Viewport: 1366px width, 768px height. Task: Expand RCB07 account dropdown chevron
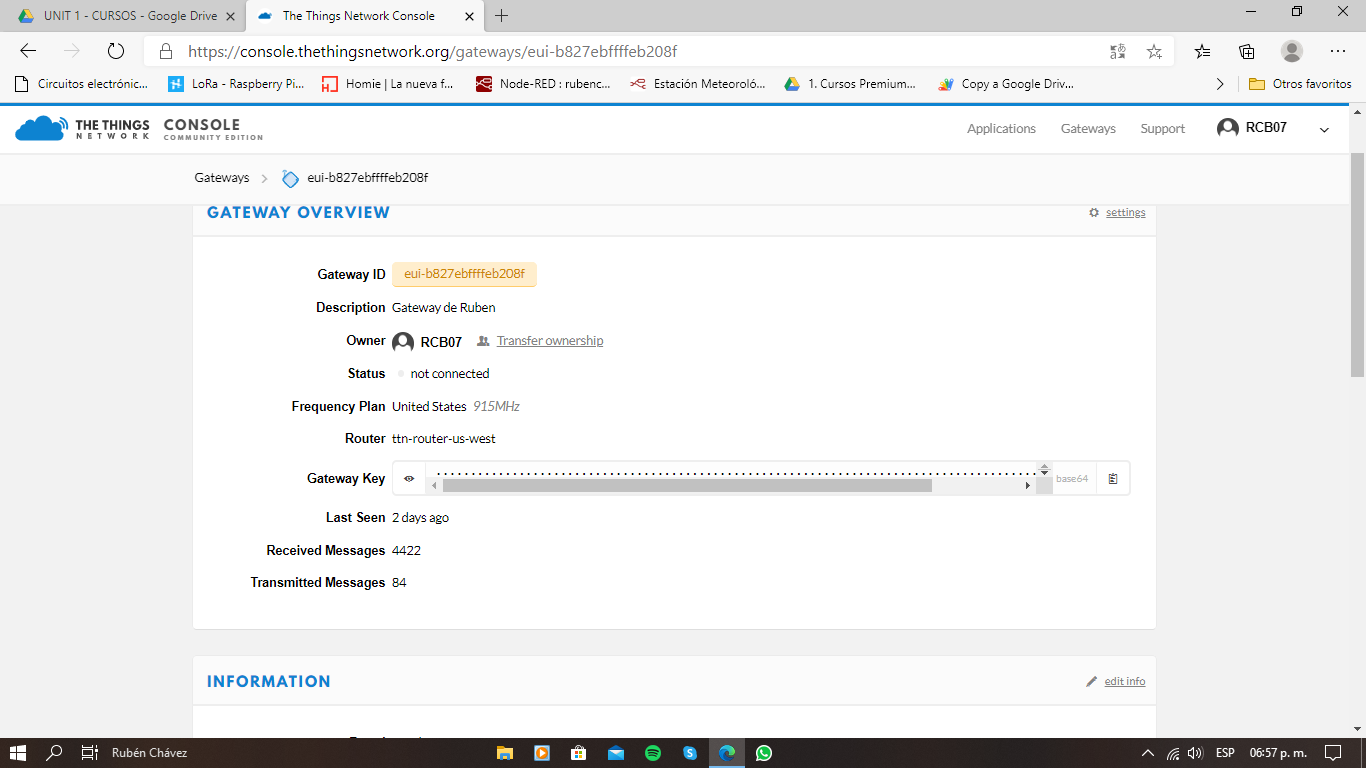coord(1325,129)
